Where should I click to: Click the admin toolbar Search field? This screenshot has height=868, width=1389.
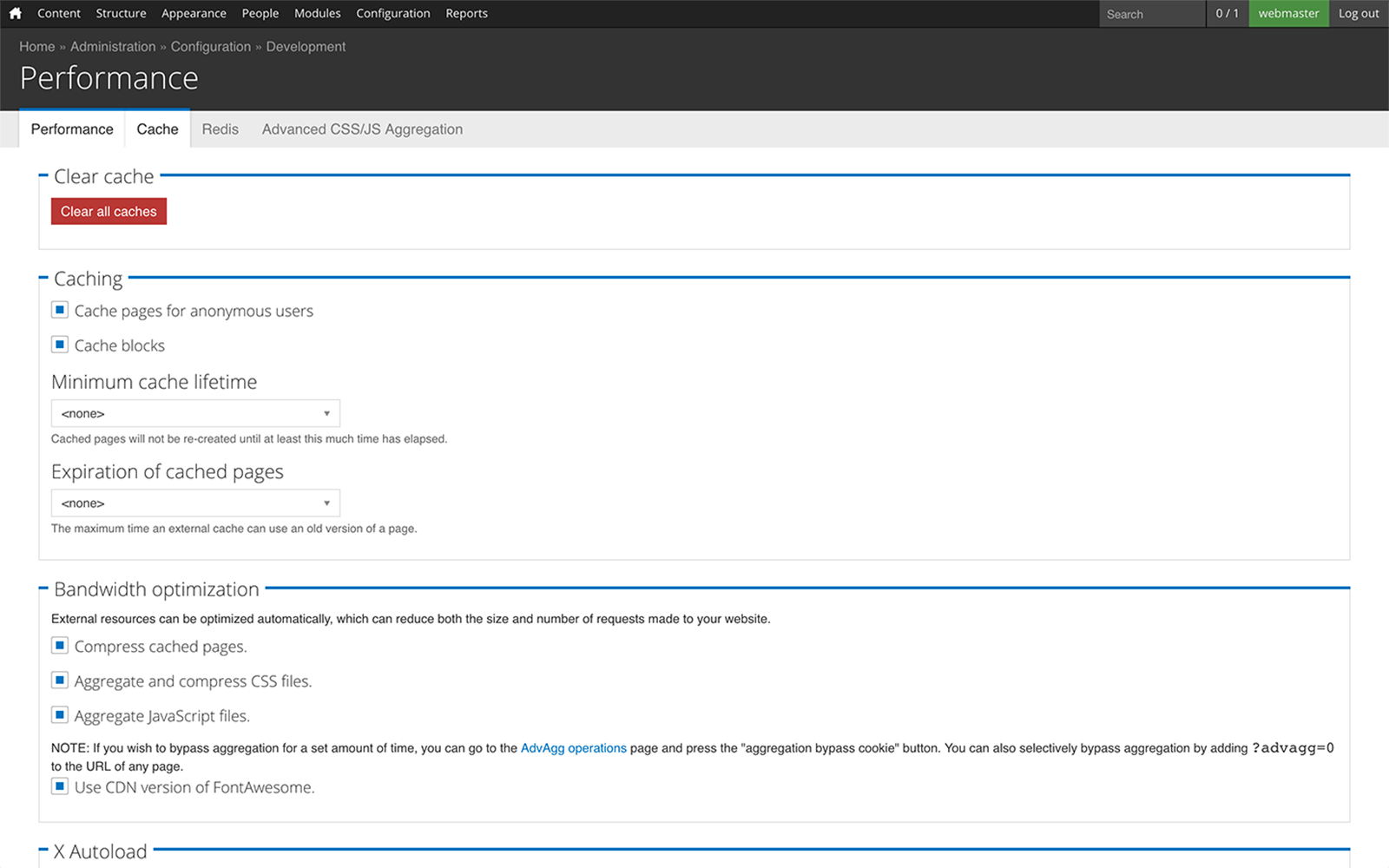[x=1152, y=14]
